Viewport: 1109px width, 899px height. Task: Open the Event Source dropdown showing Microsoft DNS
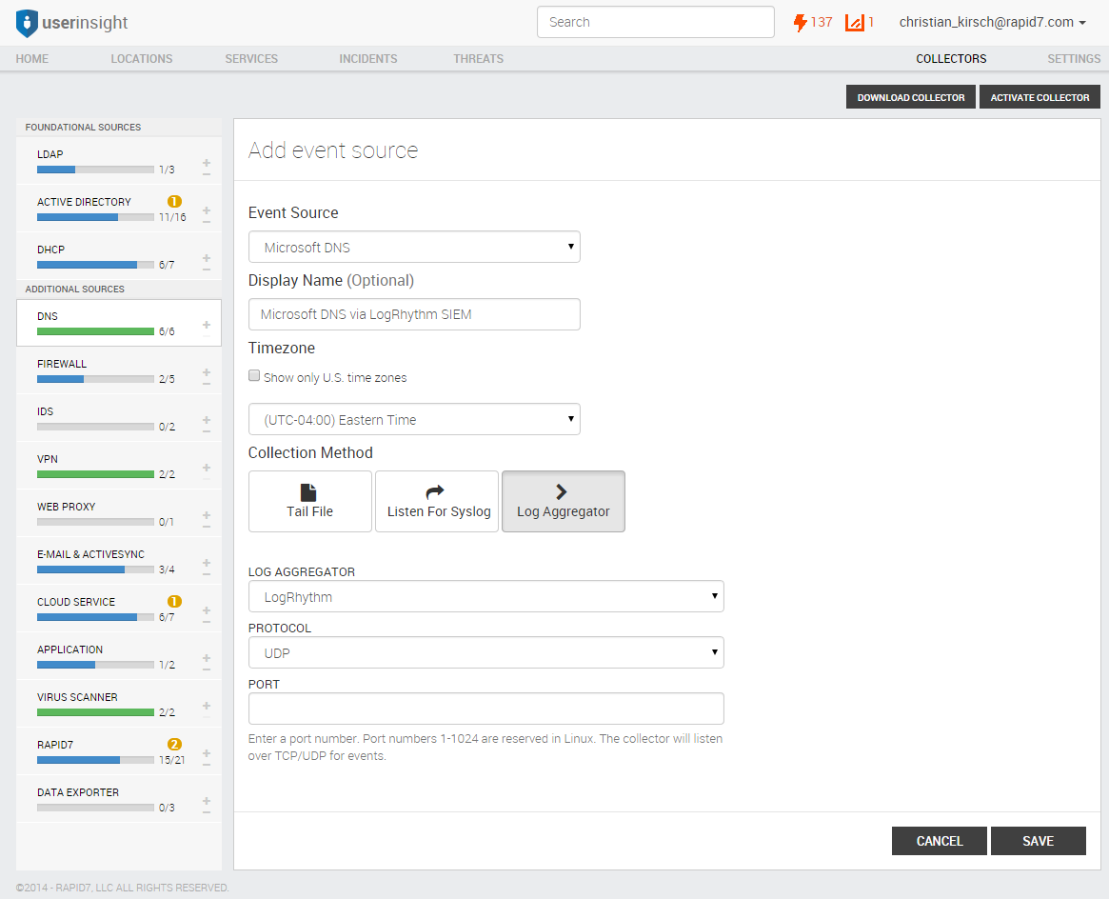[x=414, y=246]
